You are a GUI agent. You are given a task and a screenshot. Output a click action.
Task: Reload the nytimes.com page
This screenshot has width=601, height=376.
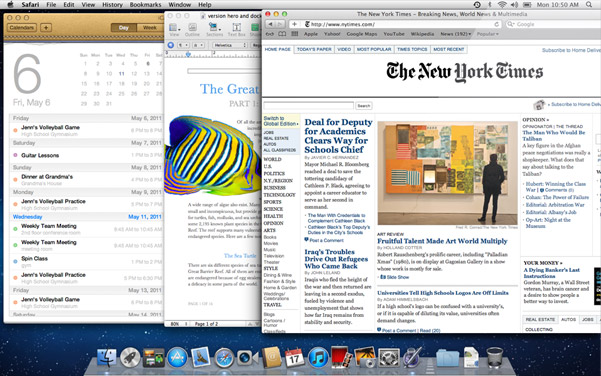tap(497, 24)
